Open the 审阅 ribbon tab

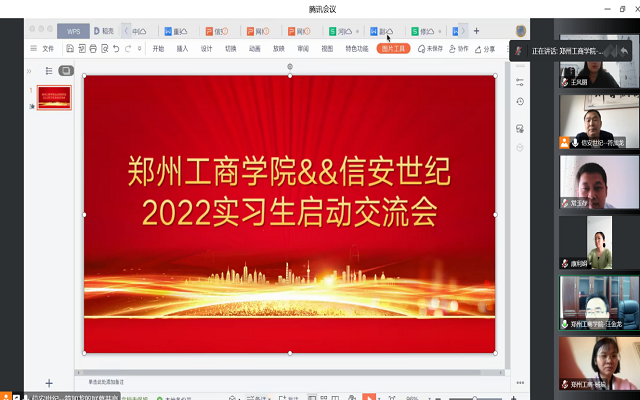pyautogui.click(x=303, y=49)
